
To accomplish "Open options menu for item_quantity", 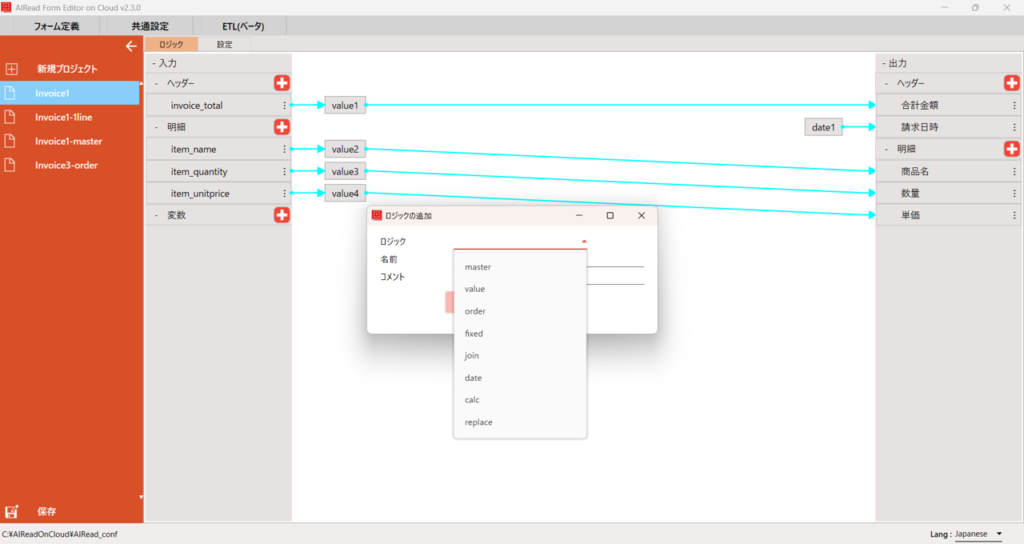I will (x=284, y=172).
